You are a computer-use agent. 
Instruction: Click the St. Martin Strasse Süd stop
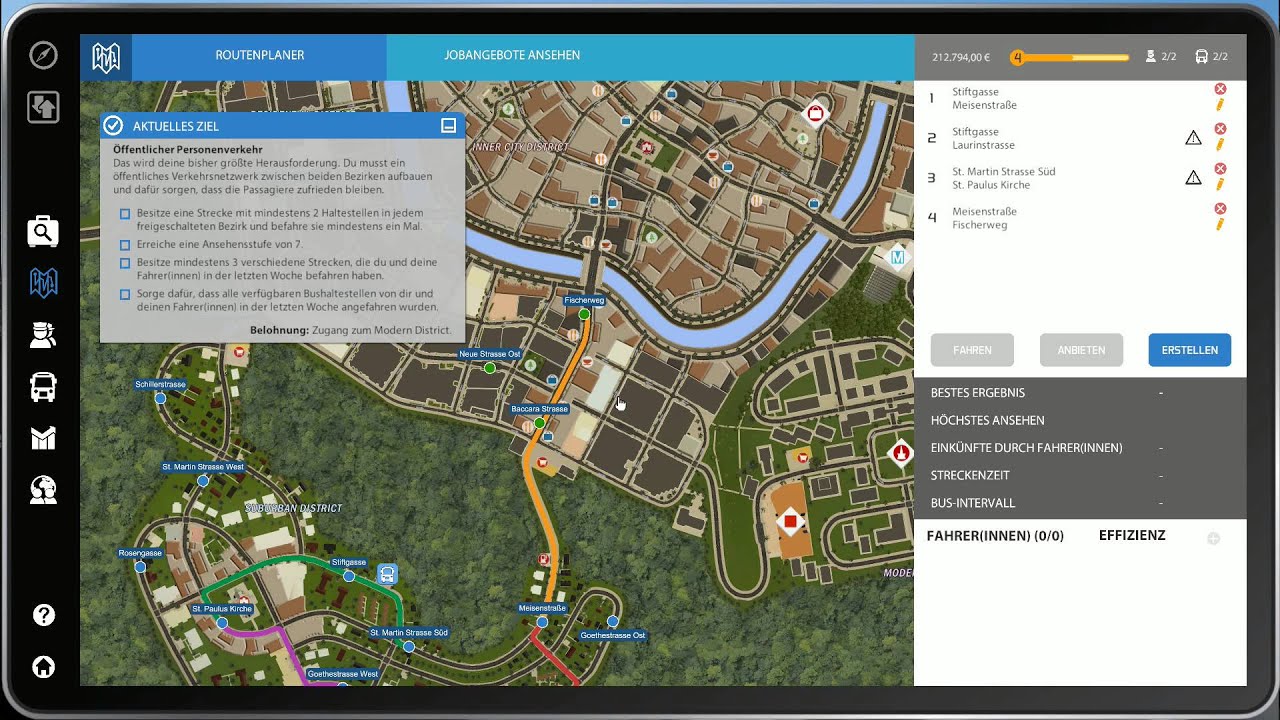tap(409, 647)
